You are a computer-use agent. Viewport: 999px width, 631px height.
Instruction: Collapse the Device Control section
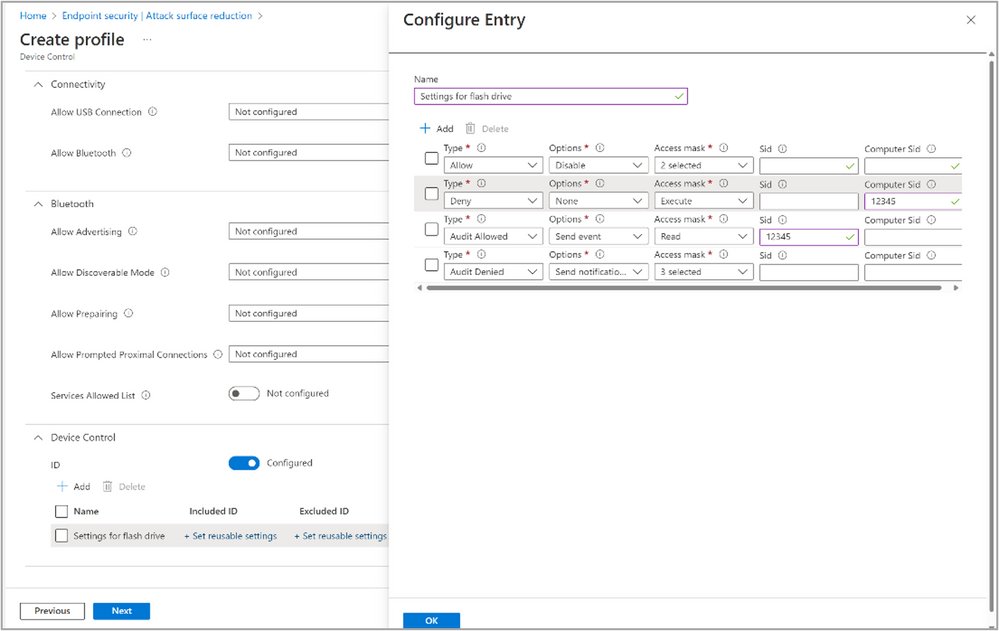coord(38,437)
